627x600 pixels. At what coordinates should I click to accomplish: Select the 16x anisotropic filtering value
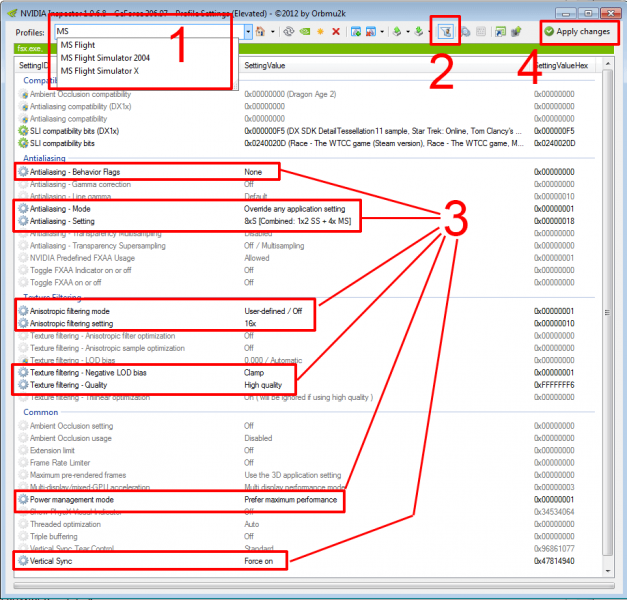250,323
